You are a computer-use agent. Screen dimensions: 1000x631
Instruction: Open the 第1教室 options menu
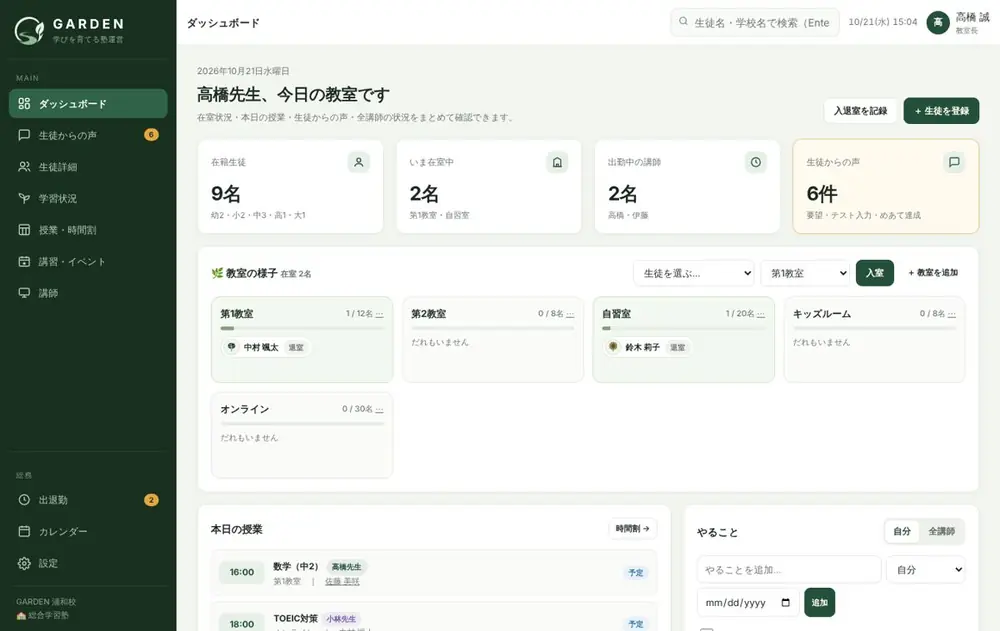(x=379, y=314)
